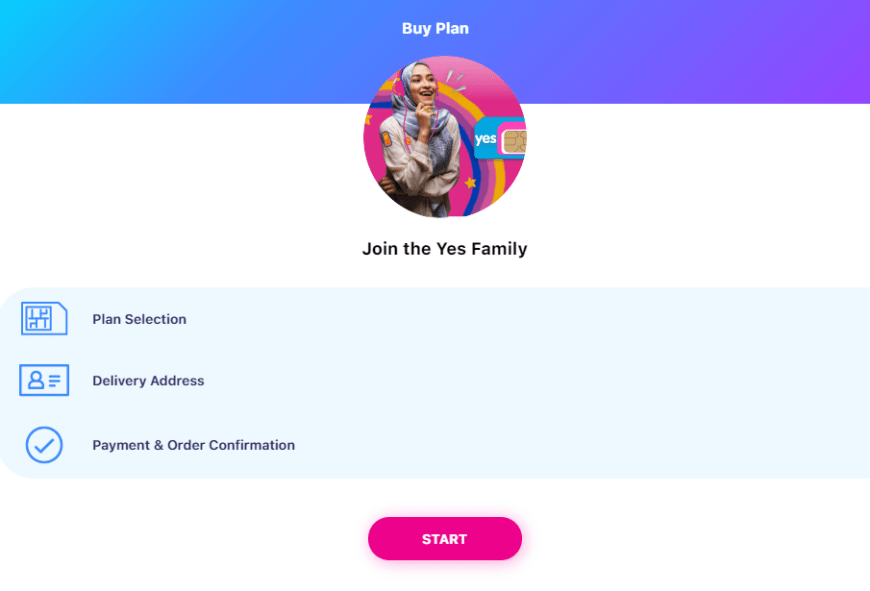The width and height of the screenshot is (870, 591).
Task: Click the ID card Delivery Address icon
Action: [x=44, y=380]
